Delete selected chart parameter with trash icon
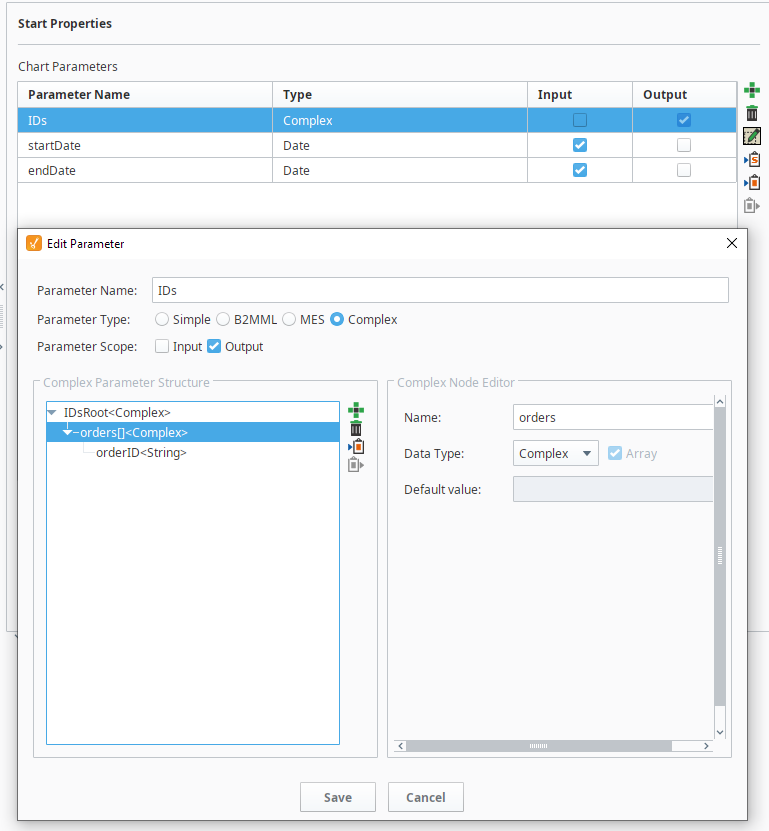Viewport: 769px width, 831px height. [752, 113]
